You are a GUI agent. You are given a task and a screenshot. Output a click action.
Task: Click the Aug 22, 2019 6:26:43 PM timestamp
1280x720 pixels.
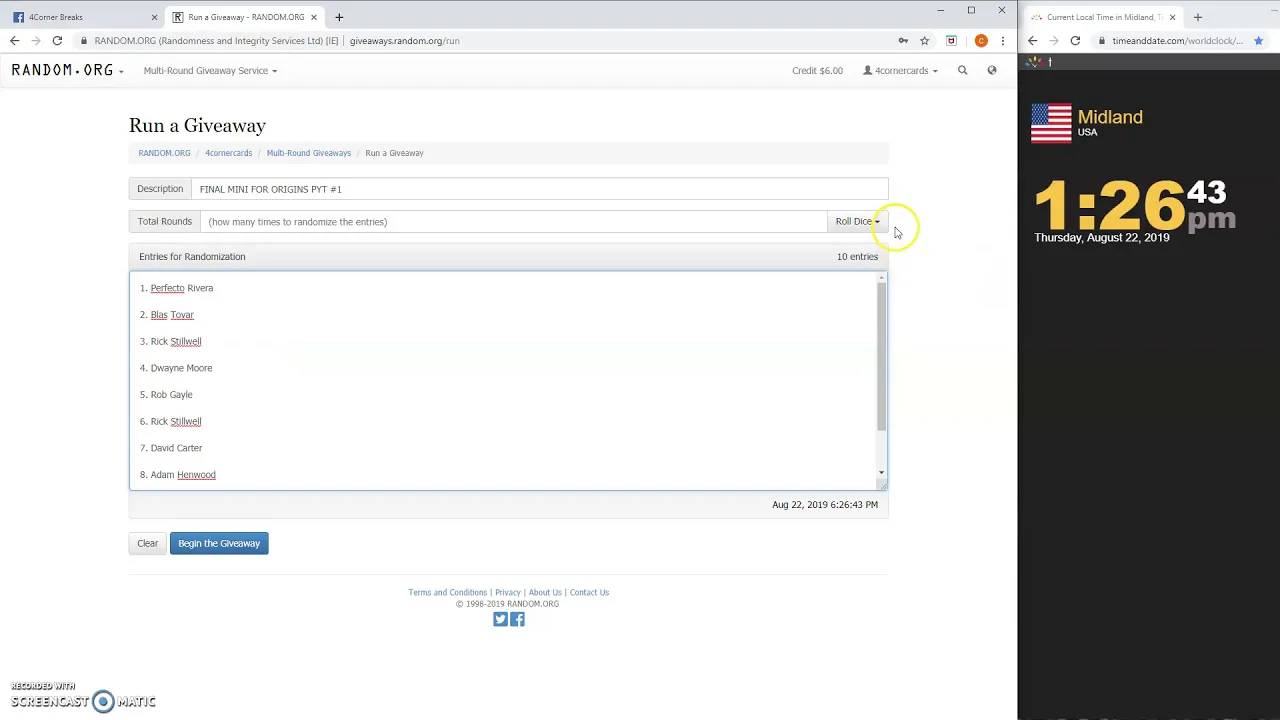[x=825, y=505]
